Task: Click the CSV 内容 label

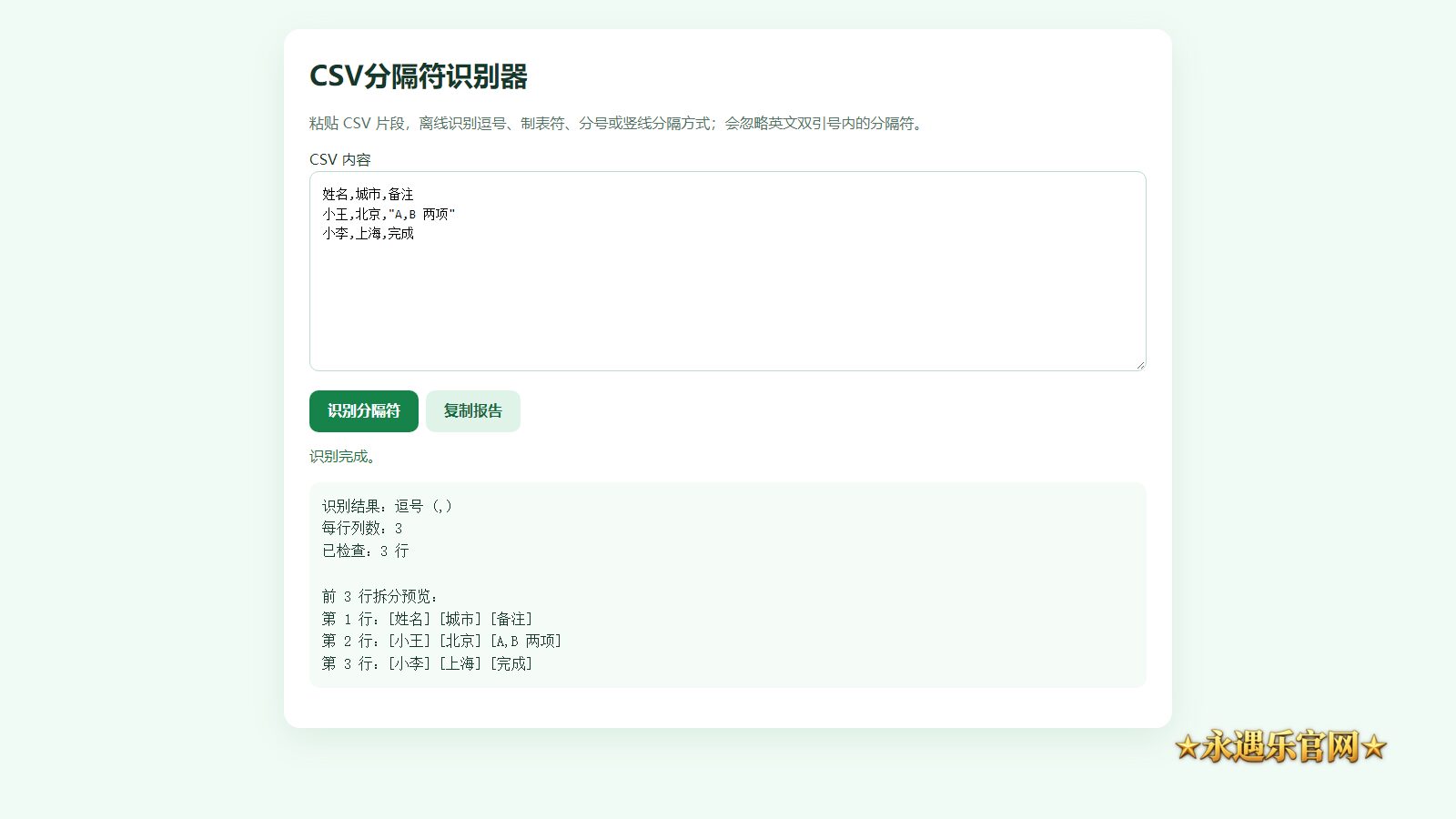Action: [340, 159]
